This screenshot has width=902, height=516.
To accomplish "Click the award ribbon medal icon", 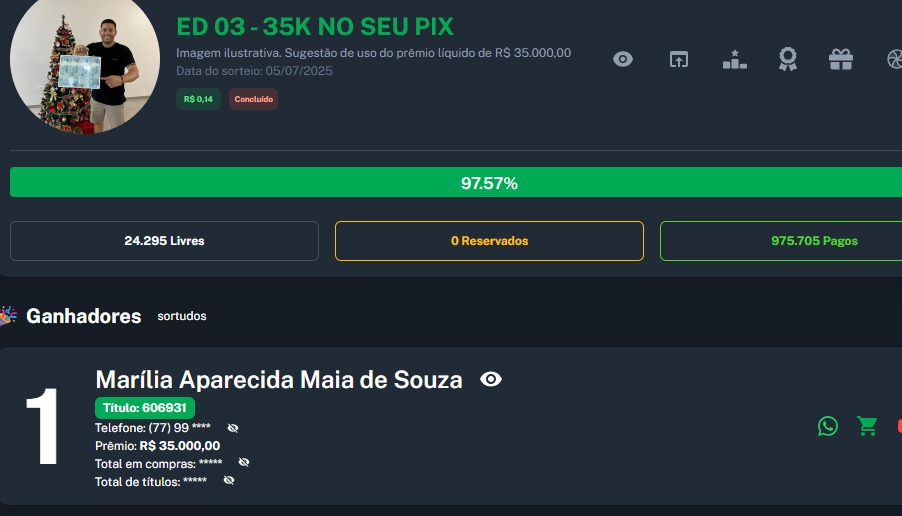I will point(788,59).
